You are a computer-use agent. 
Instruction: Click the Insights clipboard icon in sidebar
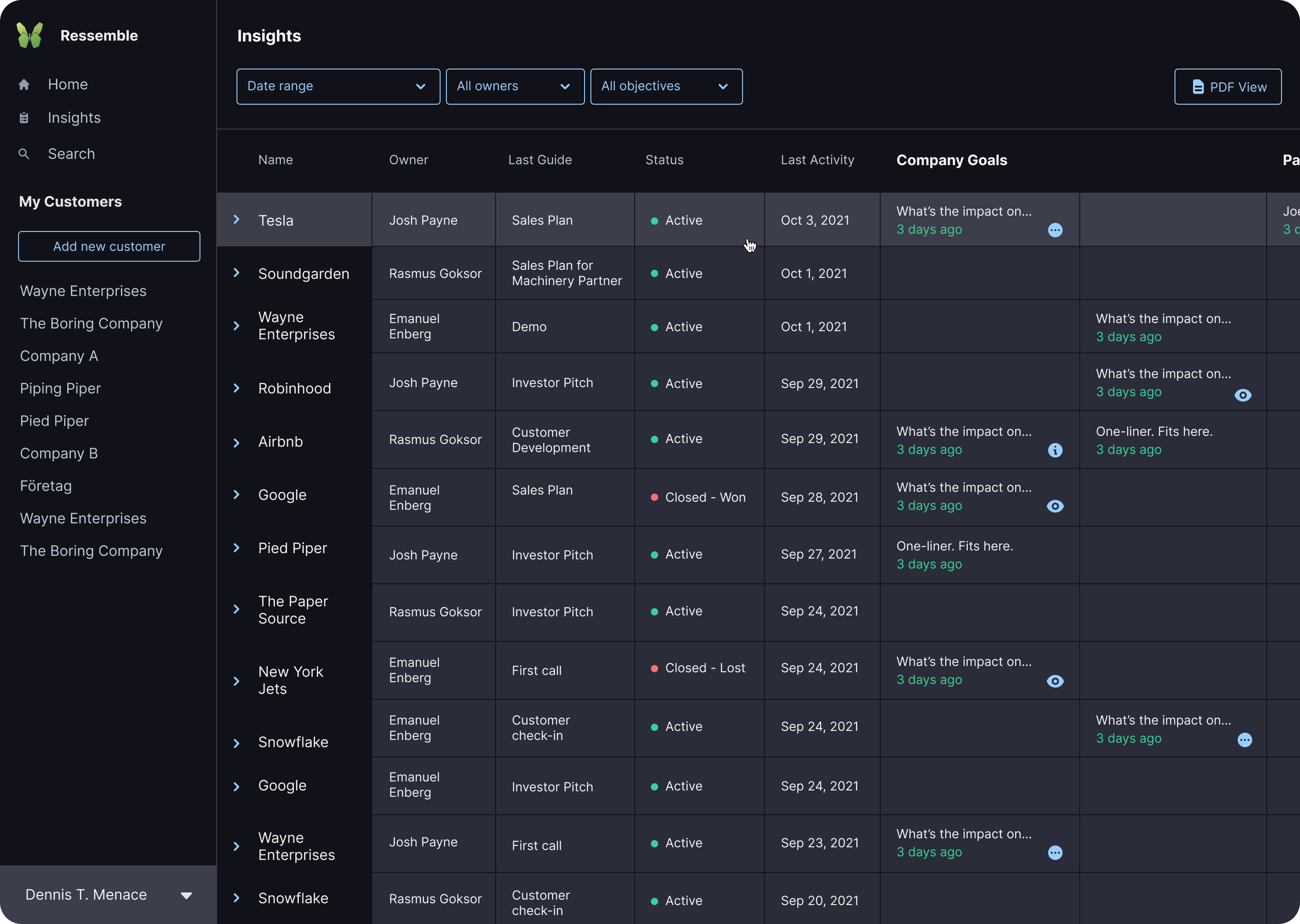tap(24, 118)
